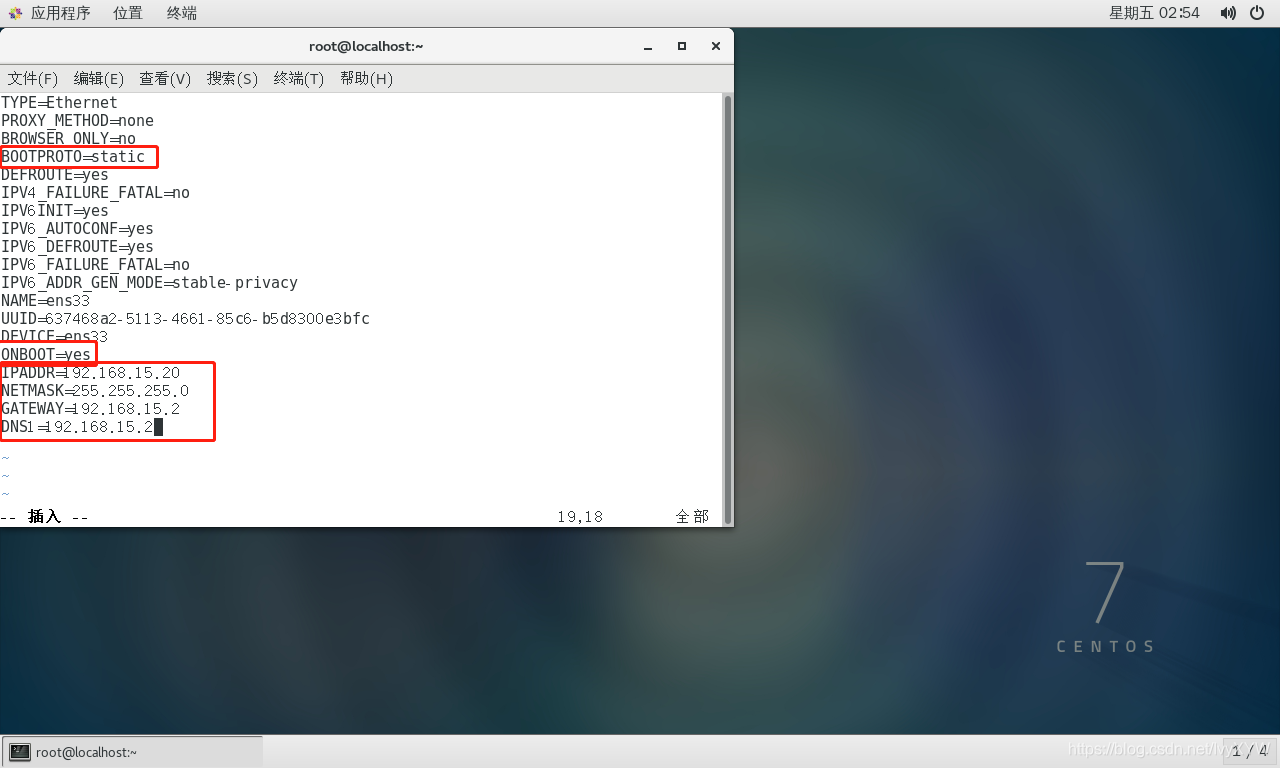Viewport: 1280px width, 768px height.
Task: Open the clock showing 星期五 02:54
Action: [1154, 13]
